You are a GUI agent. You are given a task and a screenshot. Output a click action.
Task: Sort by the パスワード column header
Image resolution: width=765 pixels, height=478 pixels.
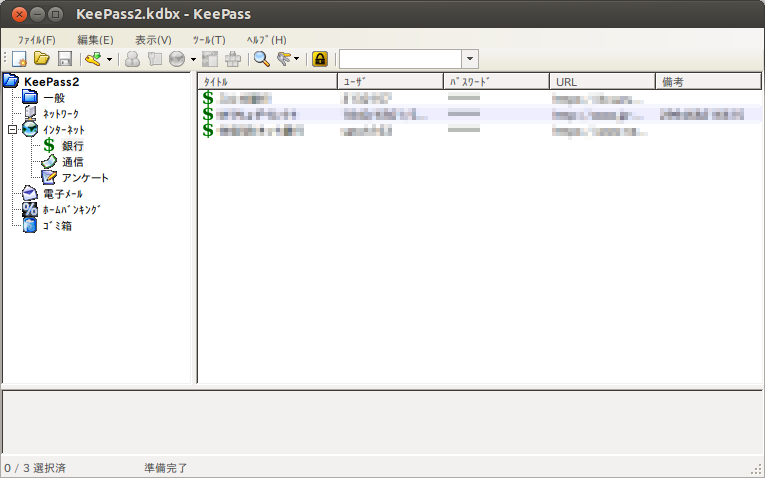pyautogui.click(x=496, y=81)
